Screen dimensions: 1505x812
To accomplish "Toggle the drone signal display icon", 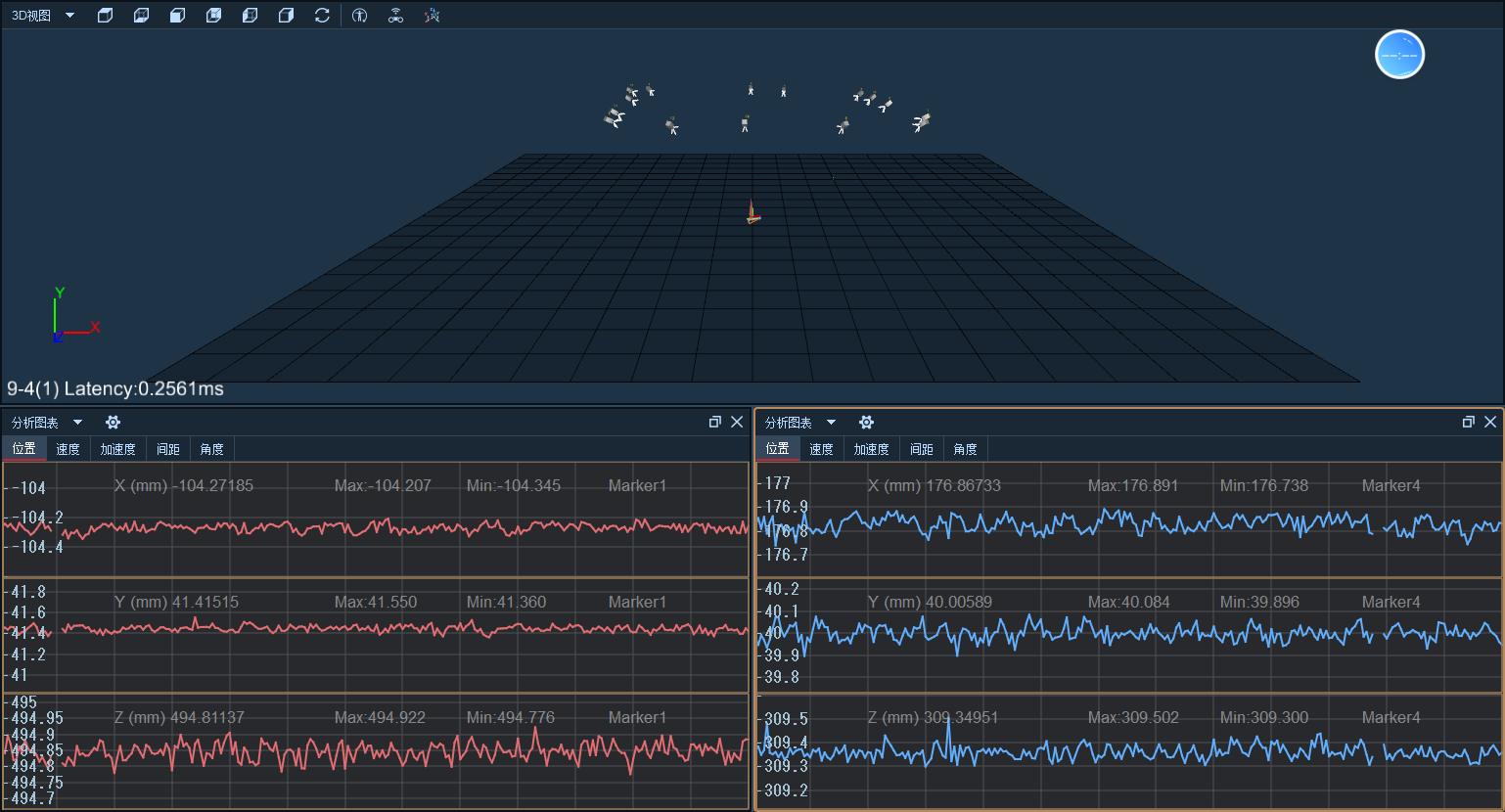I will (395, 16).
